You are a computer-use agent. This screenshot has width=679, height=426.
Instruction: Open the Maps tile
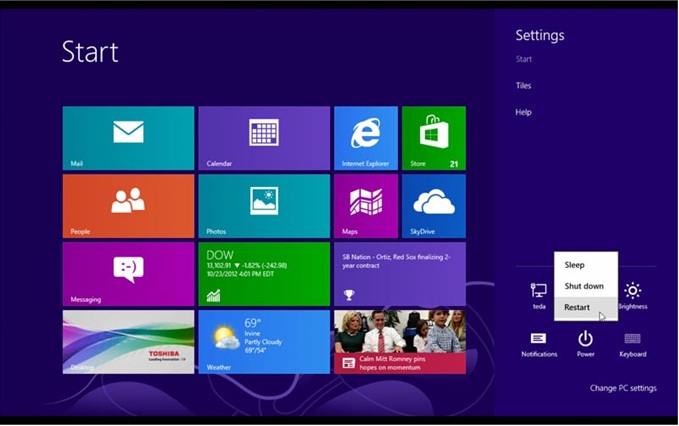[366, 206]
